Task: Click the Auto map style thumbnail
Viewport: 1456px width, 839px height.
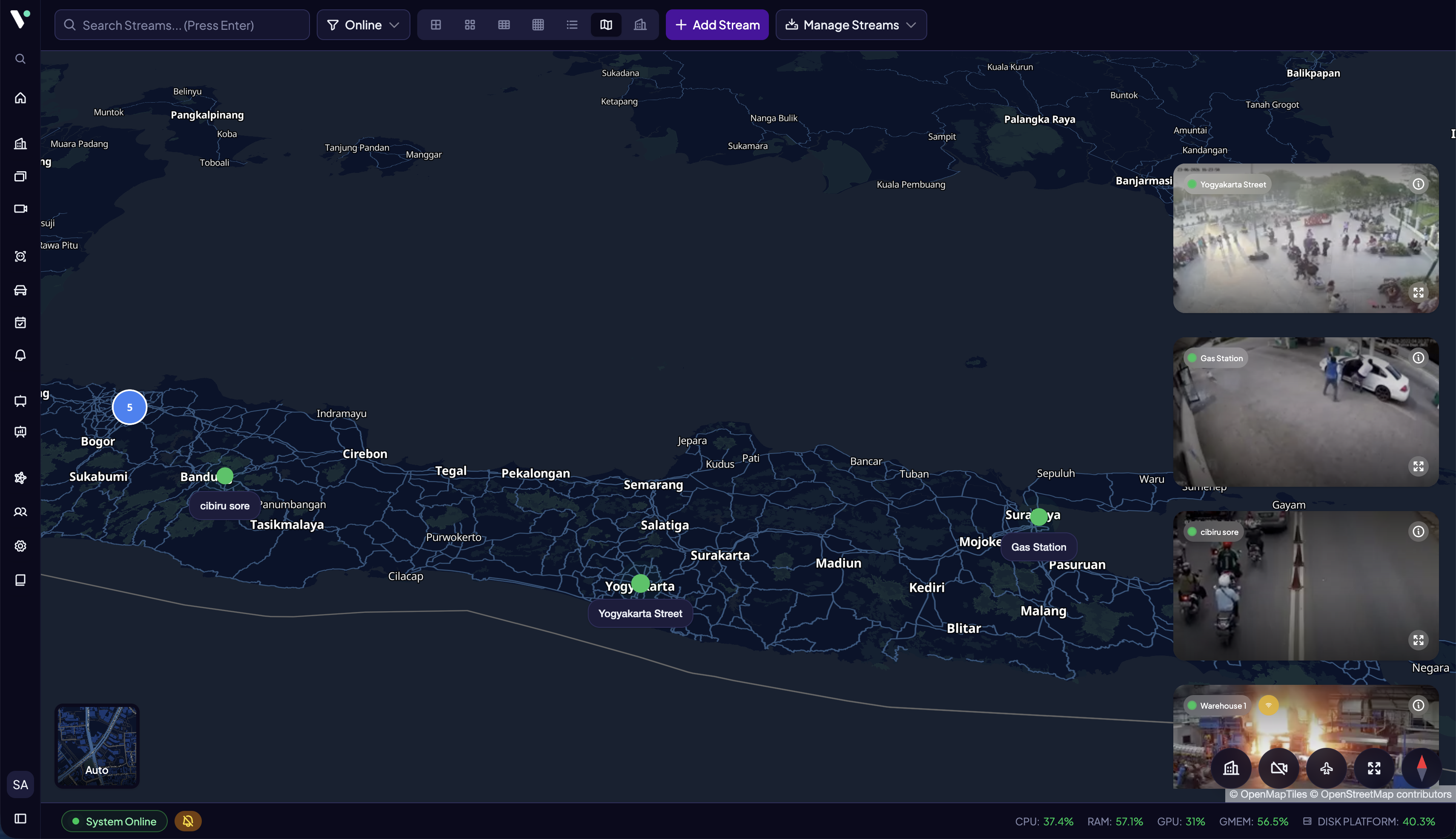Action: tap(97, 746)
